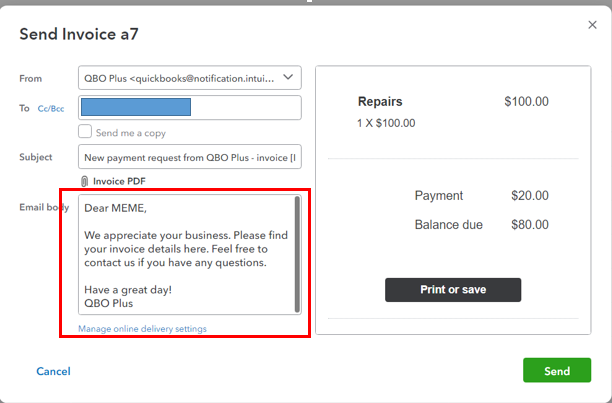Click into the Subject field

point(190,157)
